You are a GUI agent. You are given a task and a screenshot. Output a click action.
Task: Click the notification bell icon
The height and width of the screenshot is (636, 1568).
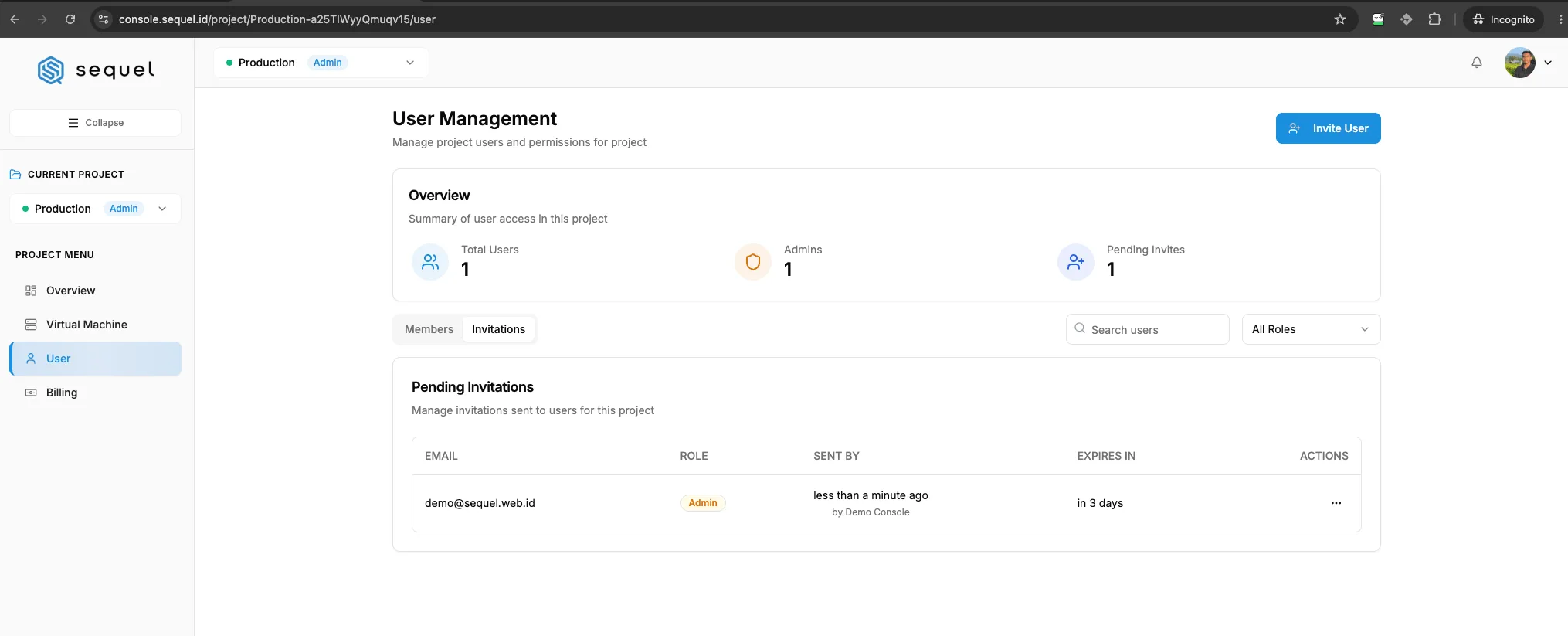click(x=1476, y=63)
